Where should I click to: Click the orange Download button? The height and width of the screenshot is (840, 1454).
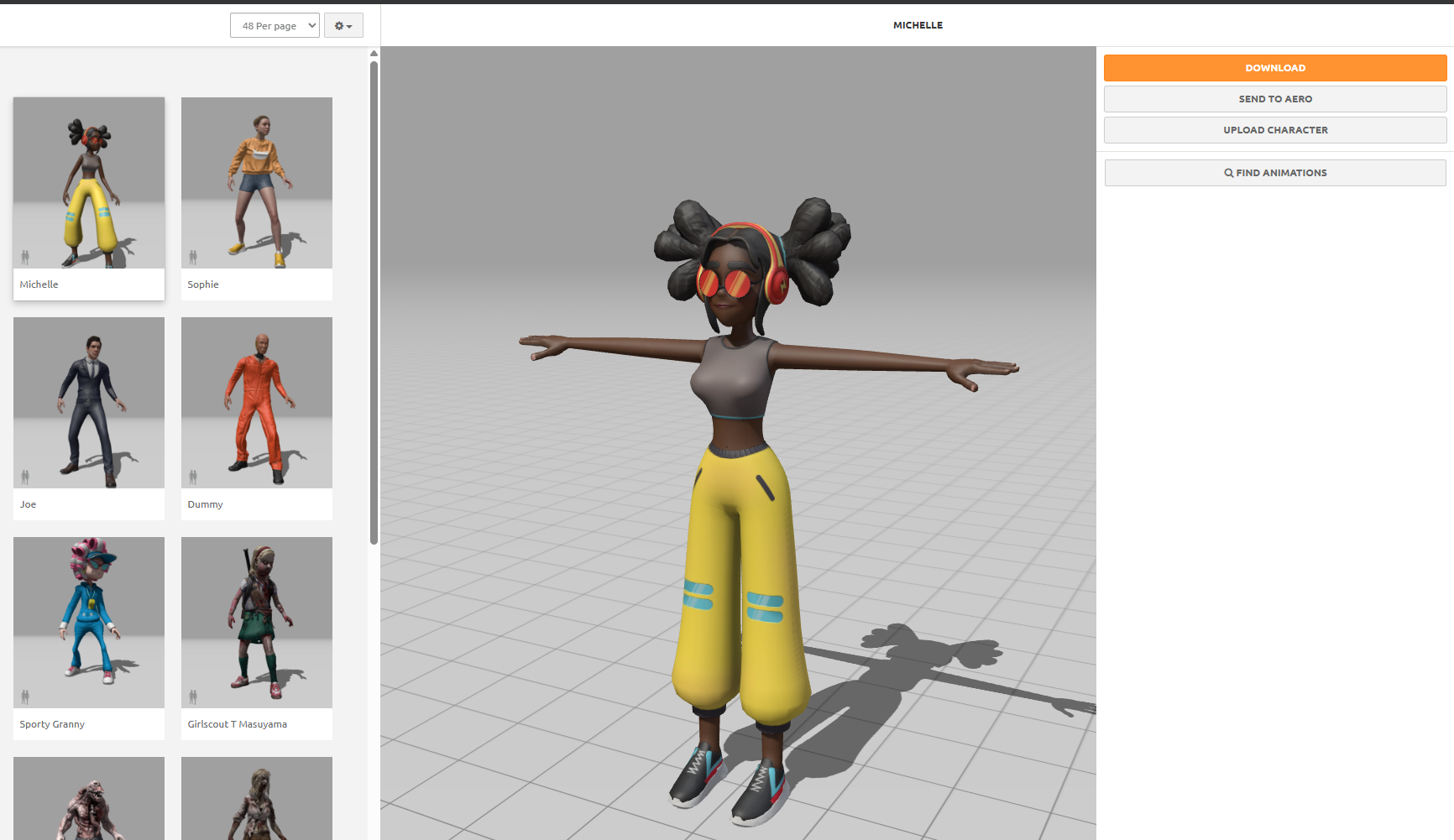[1275, 68]
